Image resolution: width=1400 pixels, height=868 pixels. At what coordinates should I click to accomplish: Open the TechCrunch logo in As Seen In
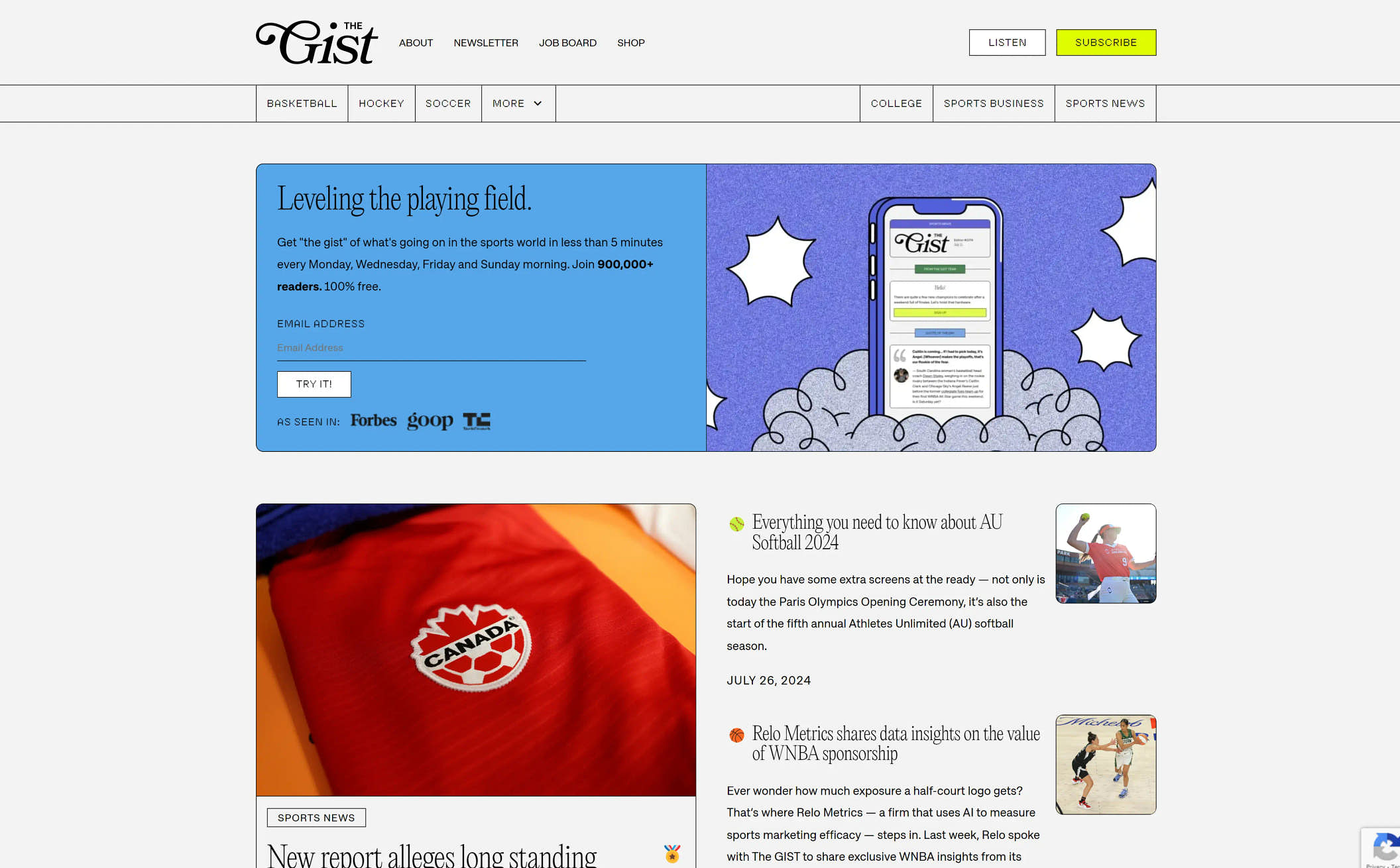pos(477,421)
